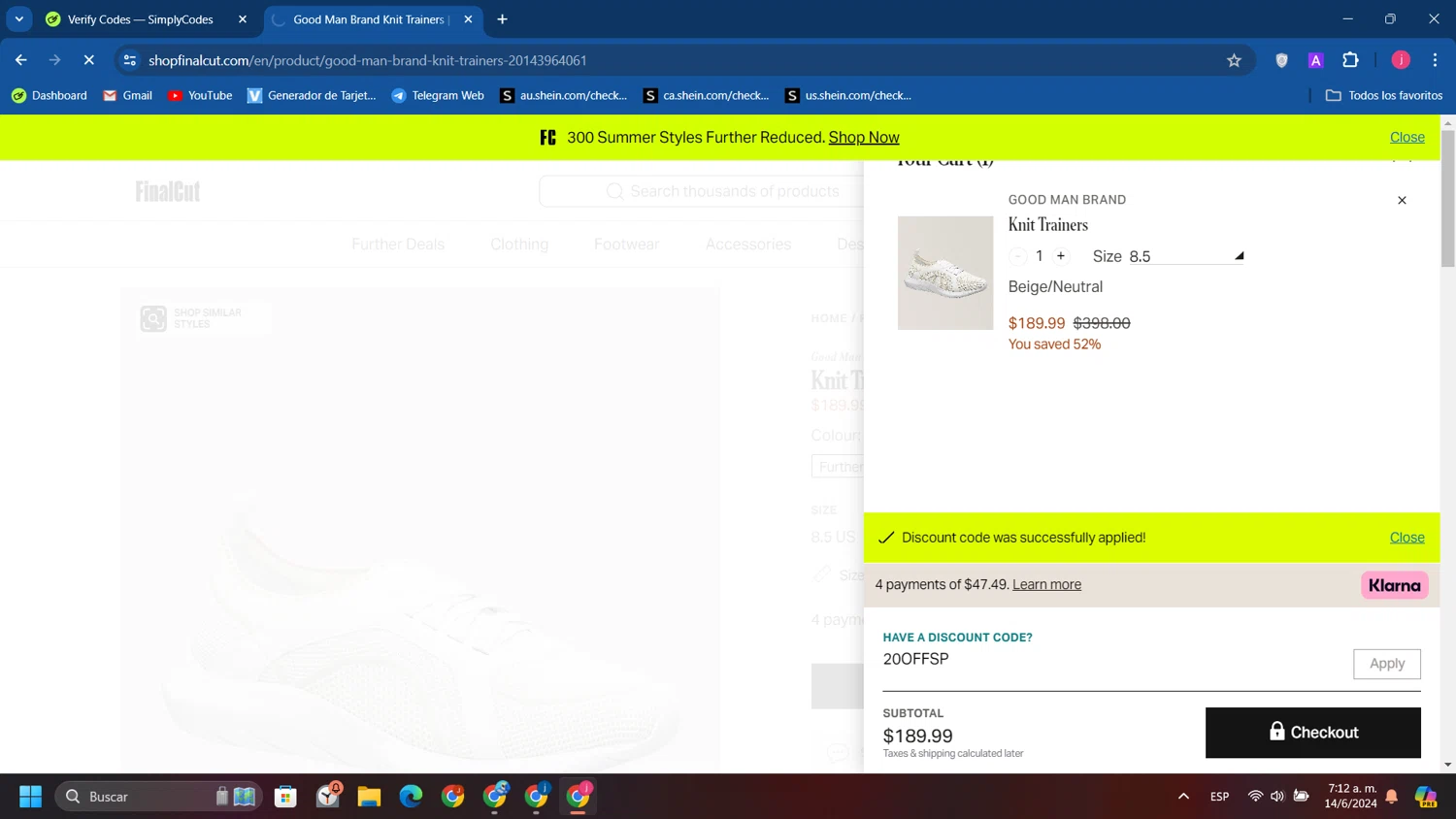The height and width of the screenshot is (819, 1456).
Task: Click the taskbar Buscar search box
Action: click(x=159, y=797)
